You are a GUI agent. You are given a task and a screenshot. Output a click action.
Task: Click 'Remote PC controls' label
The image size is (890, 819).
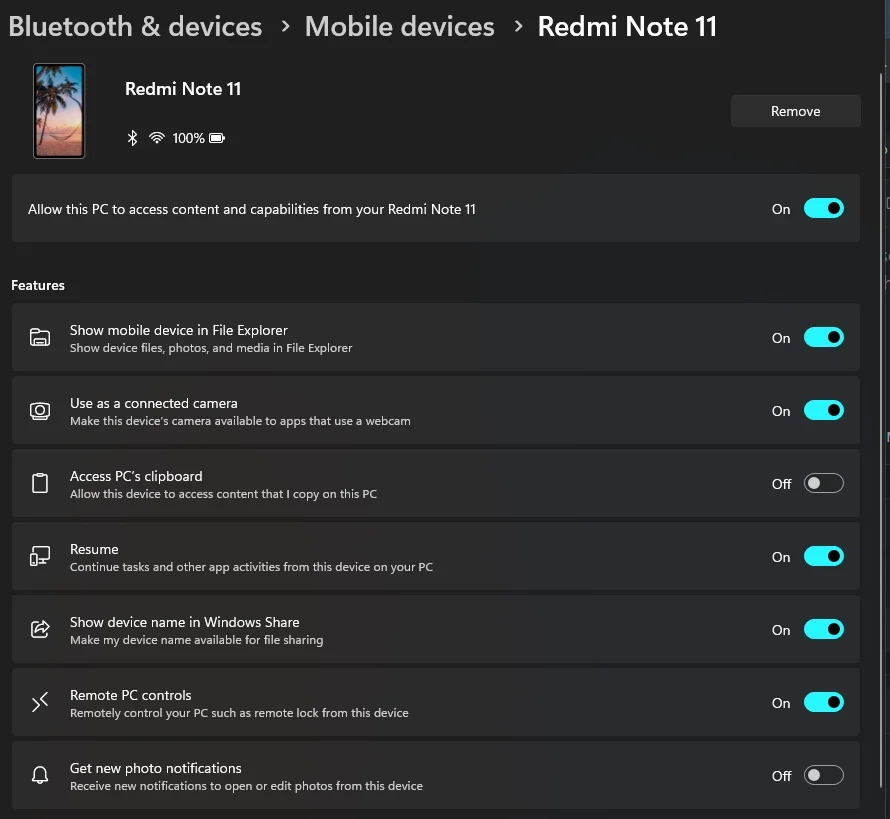(131, 695)
